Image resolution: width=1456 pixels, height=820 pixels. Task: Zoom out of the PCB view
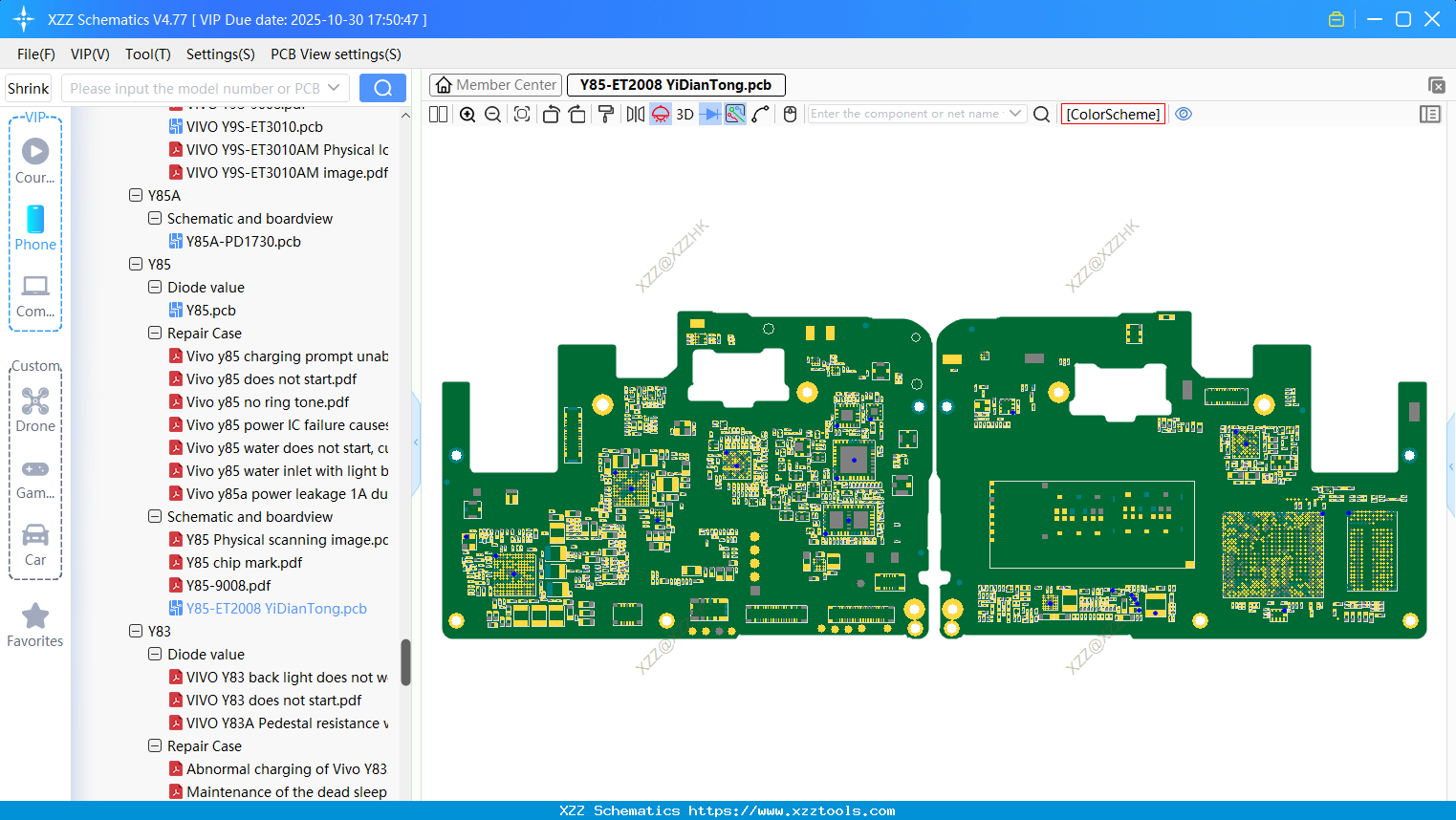tap(493, 115)
